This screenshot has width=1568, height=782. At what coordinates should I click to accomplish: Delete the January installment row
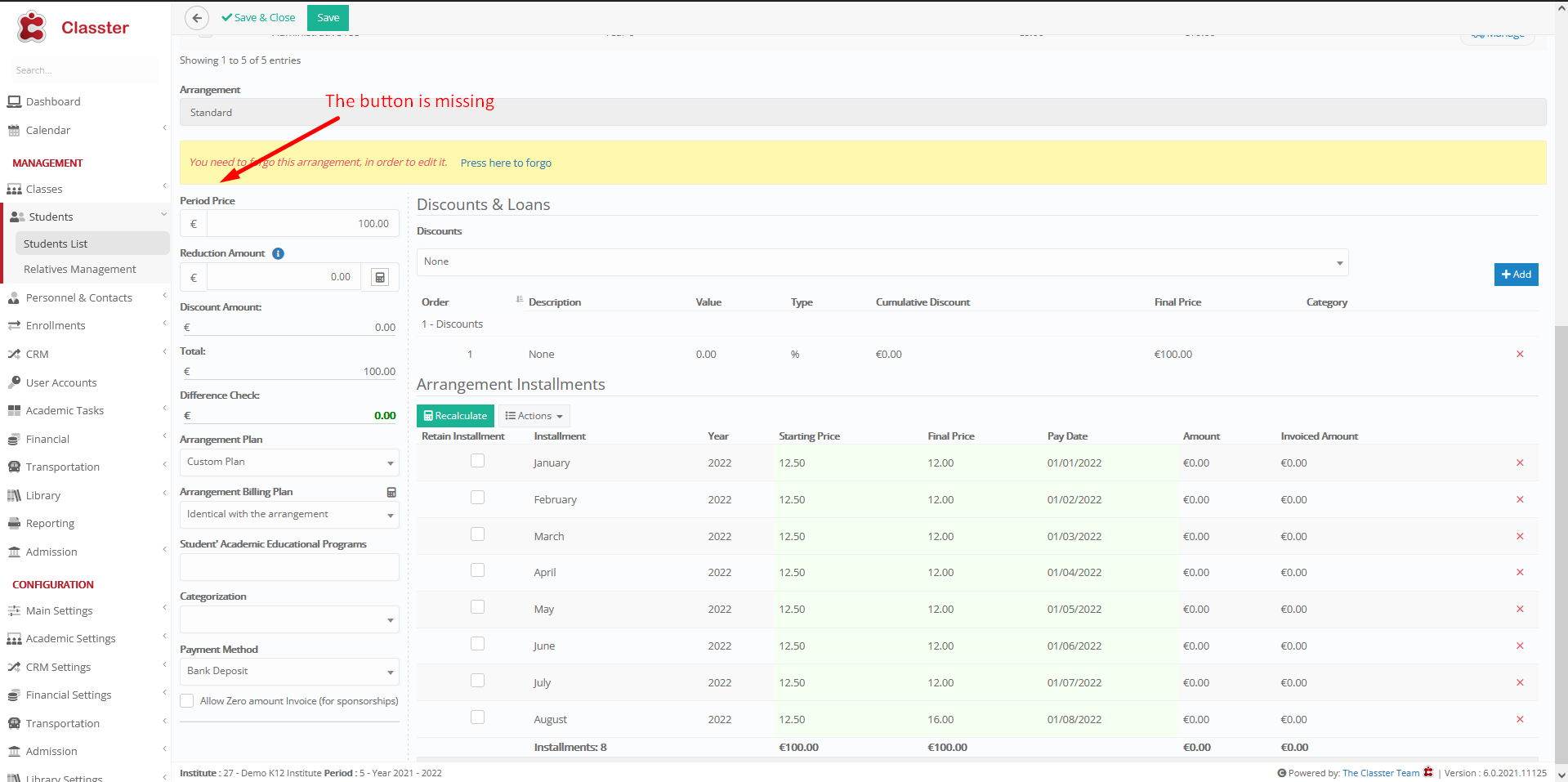(x=1520, y=462)
